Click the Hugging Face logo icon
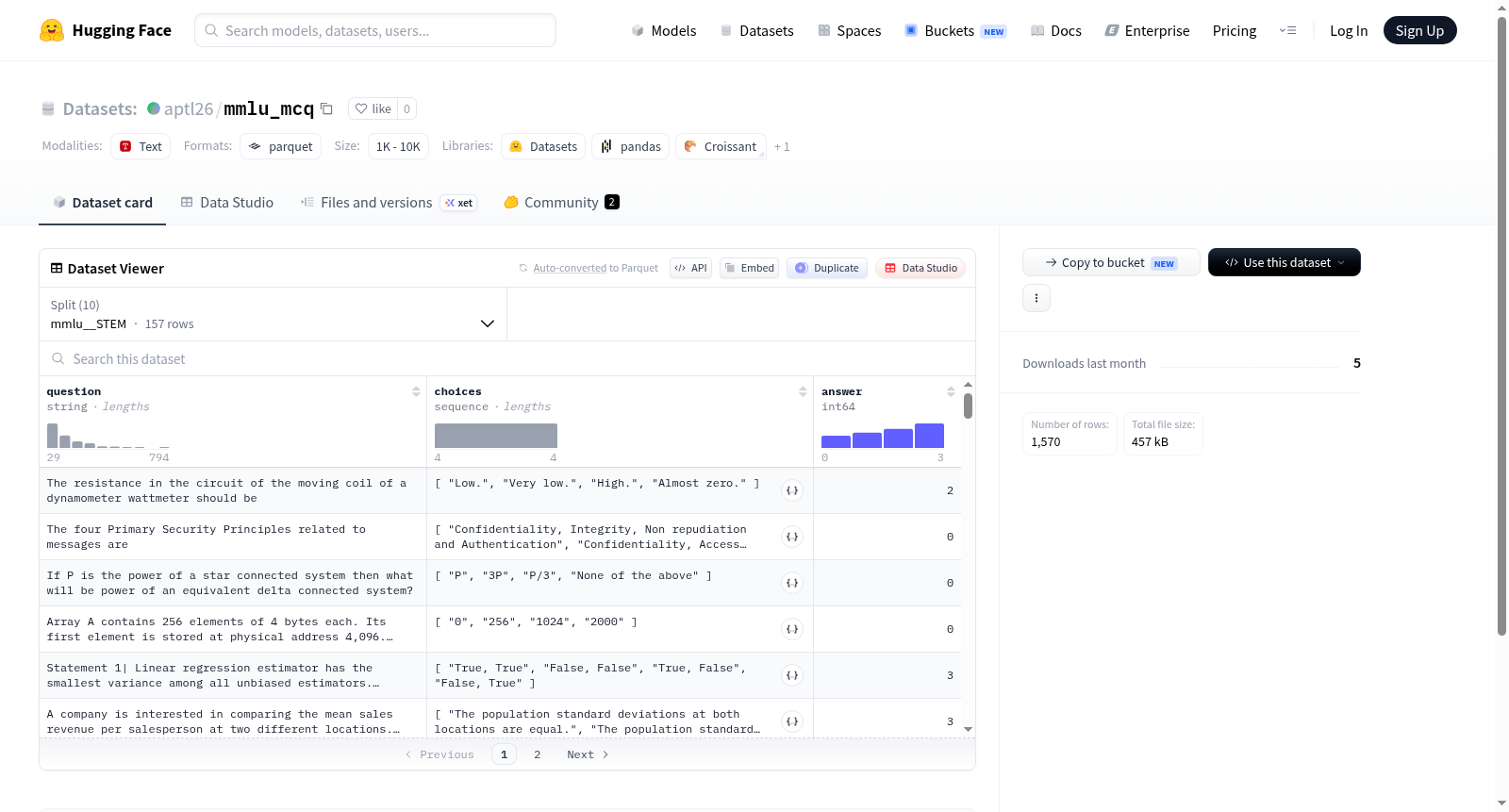 tap(51, 30)
